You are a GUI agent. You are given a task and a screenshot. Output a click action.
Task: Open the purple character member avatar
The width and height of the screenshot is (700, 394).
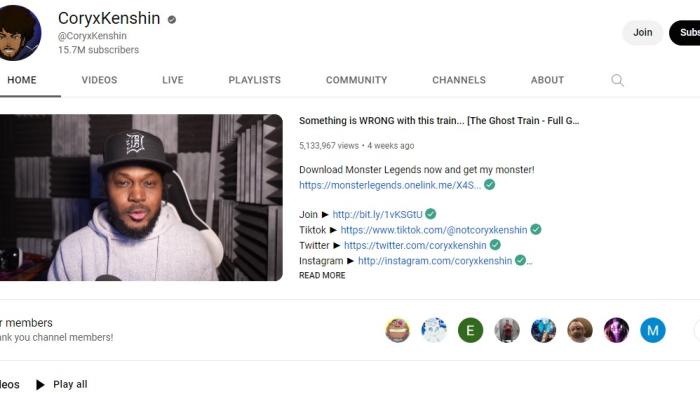click(x=617, y=330)
